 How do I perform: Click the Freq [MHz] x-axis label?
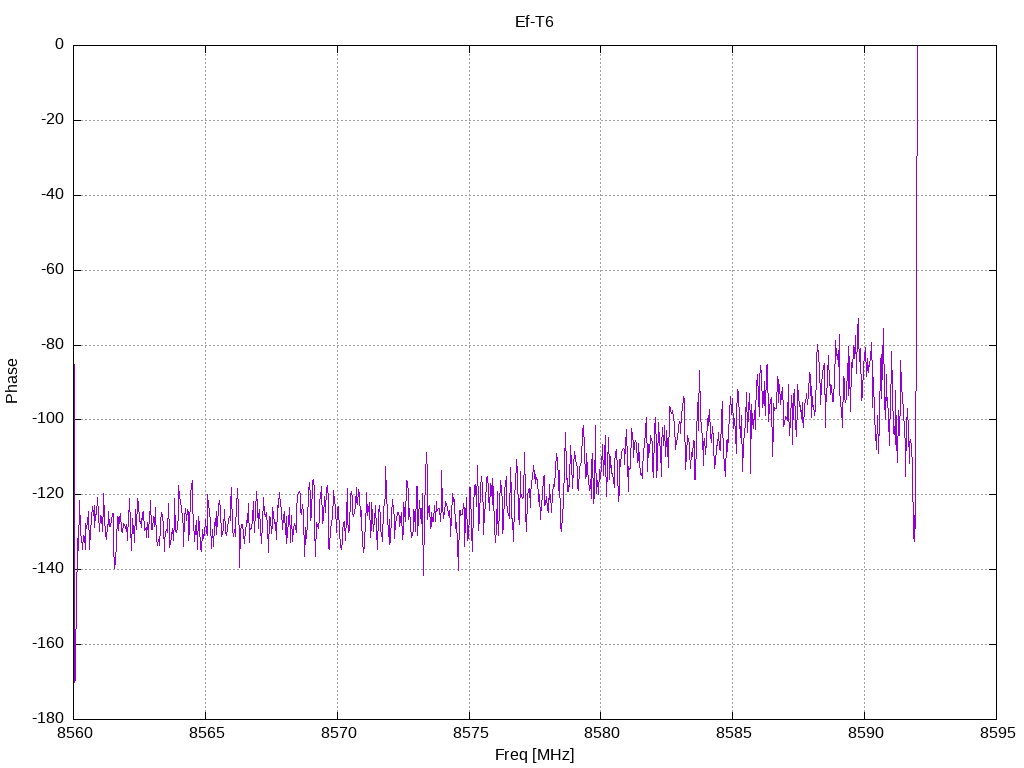(x=534, y=755)
